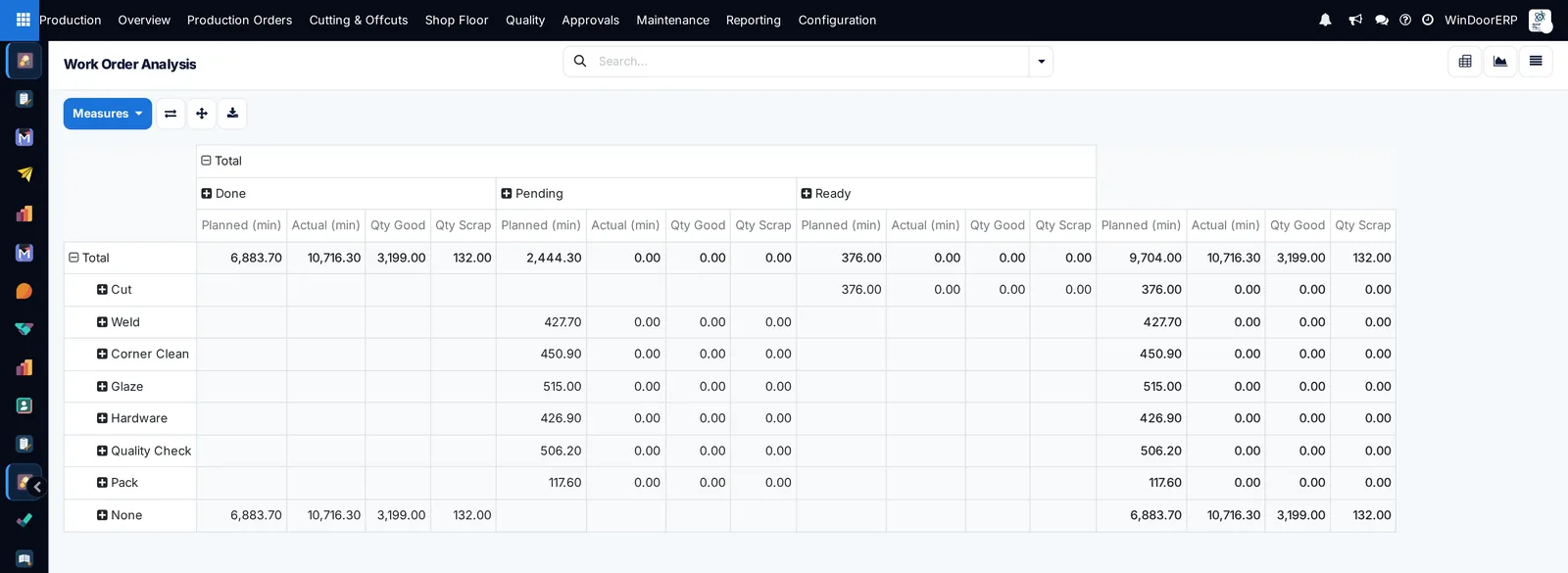Image resolution: width=1568 pixels, height=573 pixels.
Task: Click the magnifier search icon
Action: [x=580, y=61]
